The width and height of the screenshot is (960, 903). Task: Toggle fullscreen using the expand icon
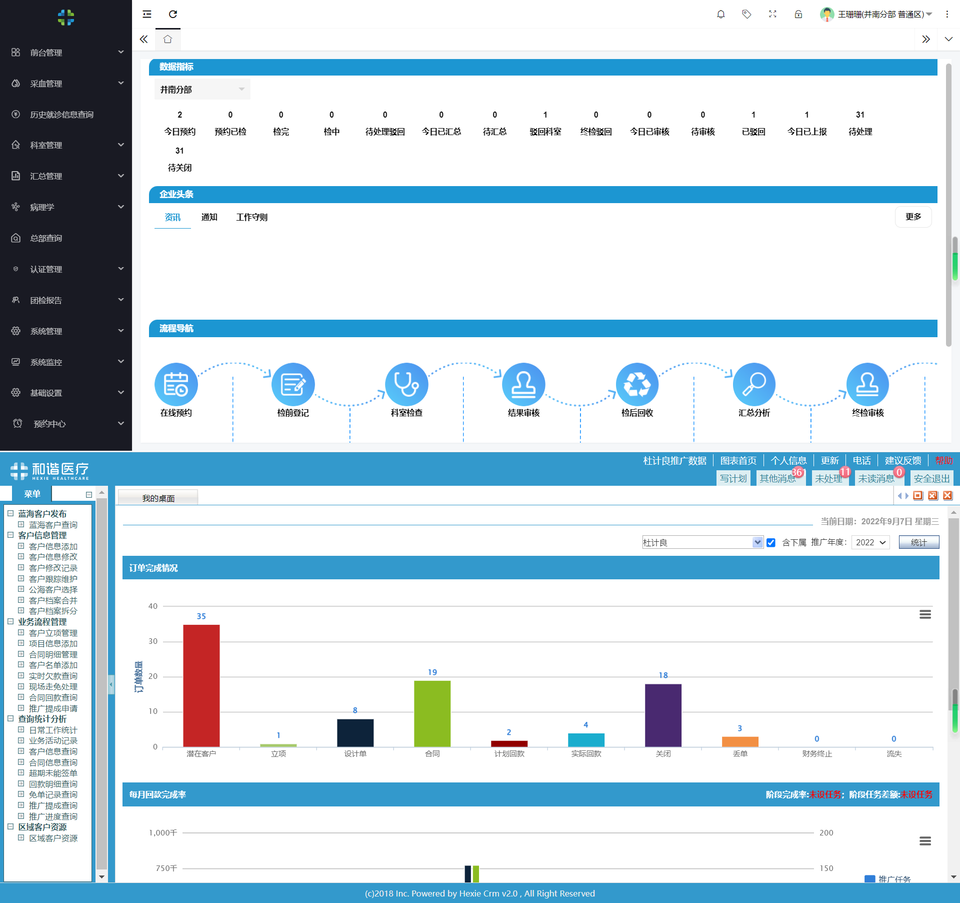(x=772, y=14)
